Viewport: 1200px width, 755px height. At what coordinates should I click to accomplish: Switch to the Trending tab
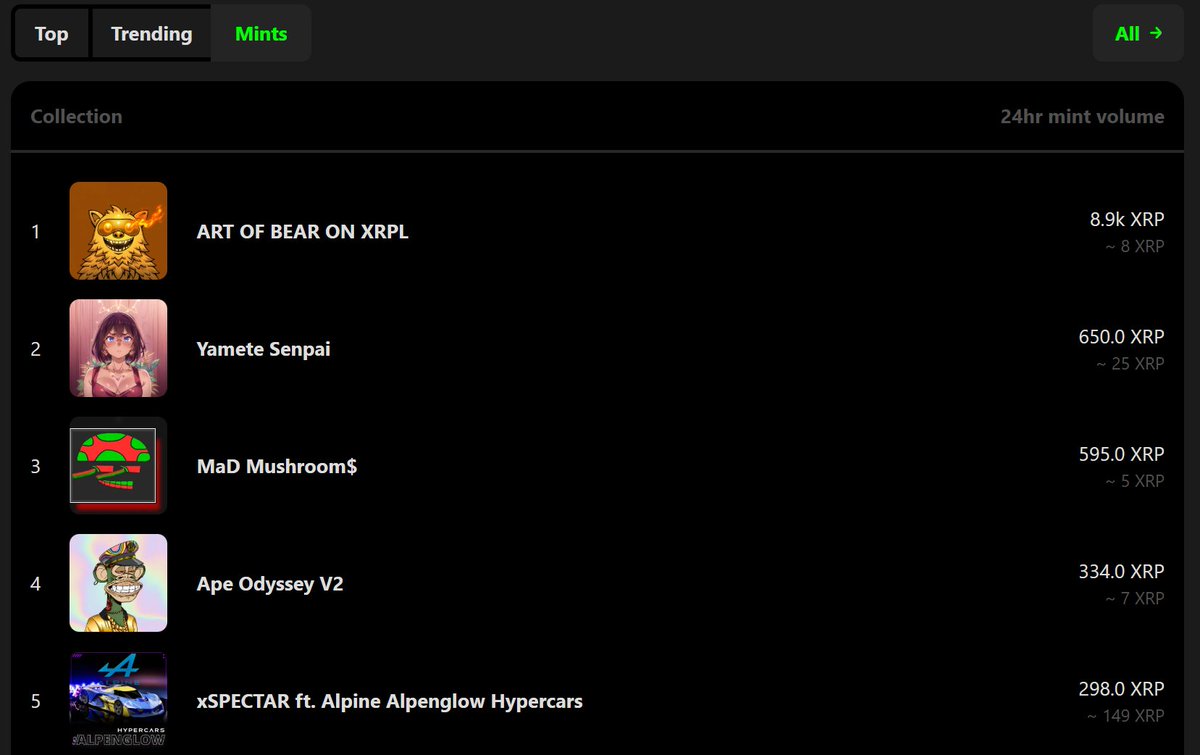pyautogui.click(x=151, y=33)
